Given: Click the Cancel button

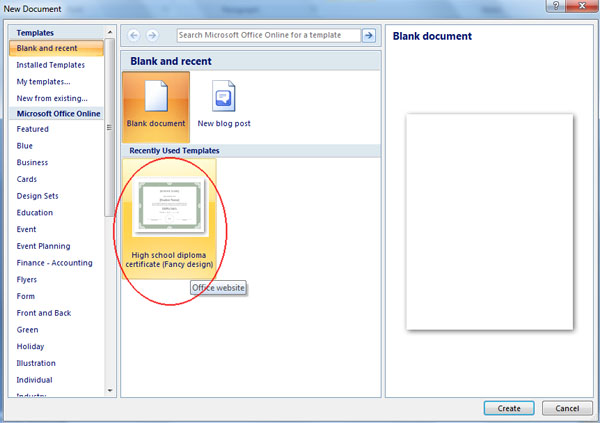Looking at the screenshot, I should pyautogui.click(x=567, y=408).
